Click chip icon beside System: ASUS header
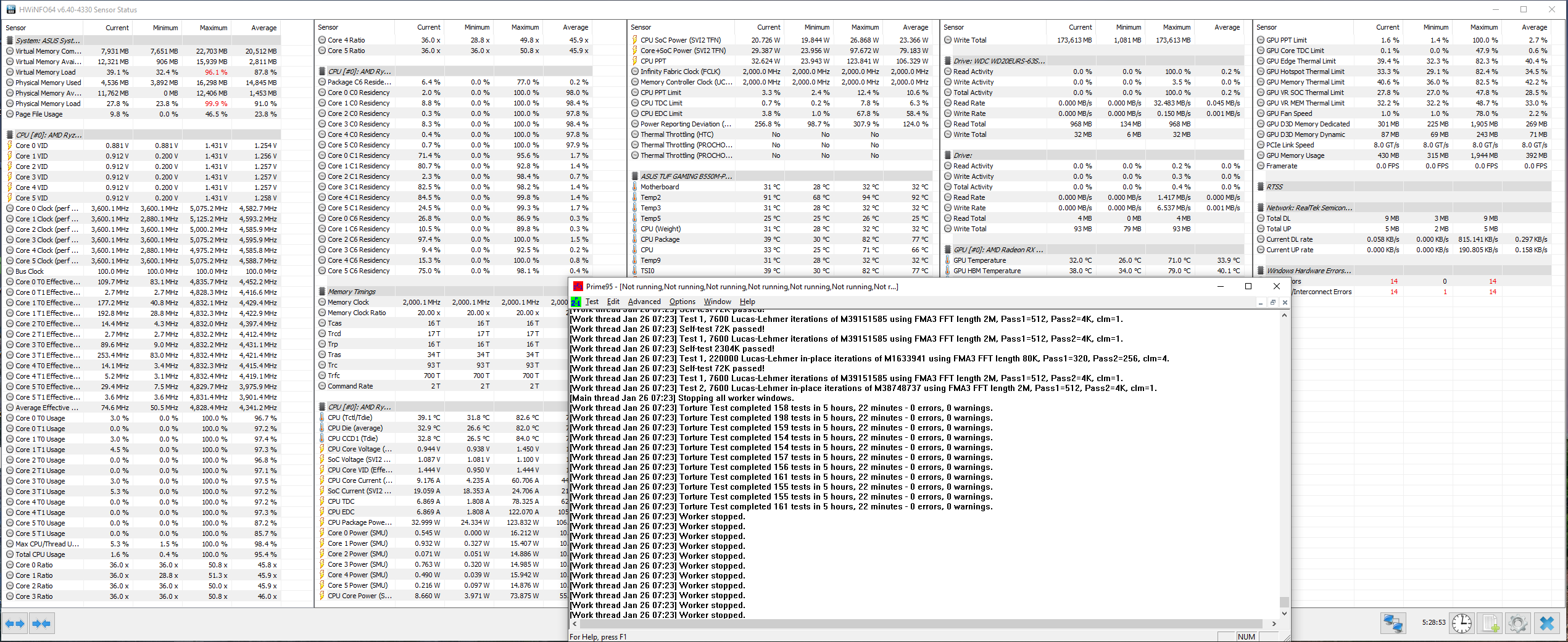Image resolution: width=1568 pixels, height=642 pixels. click(x=10, y=41)
